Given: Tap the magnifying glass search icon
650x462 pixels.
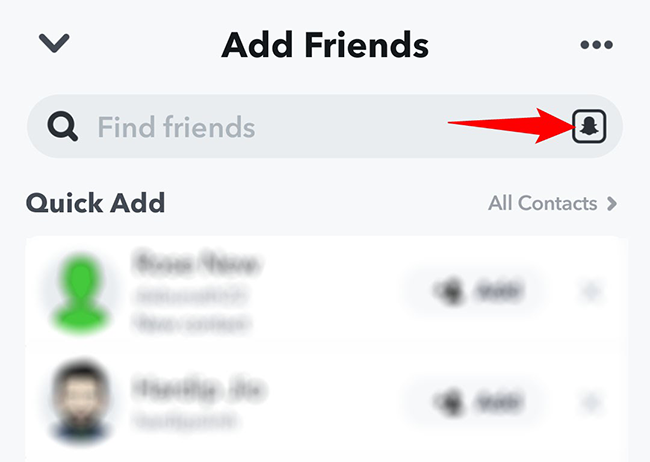Looking at the screenshot, I should point(63,126).
